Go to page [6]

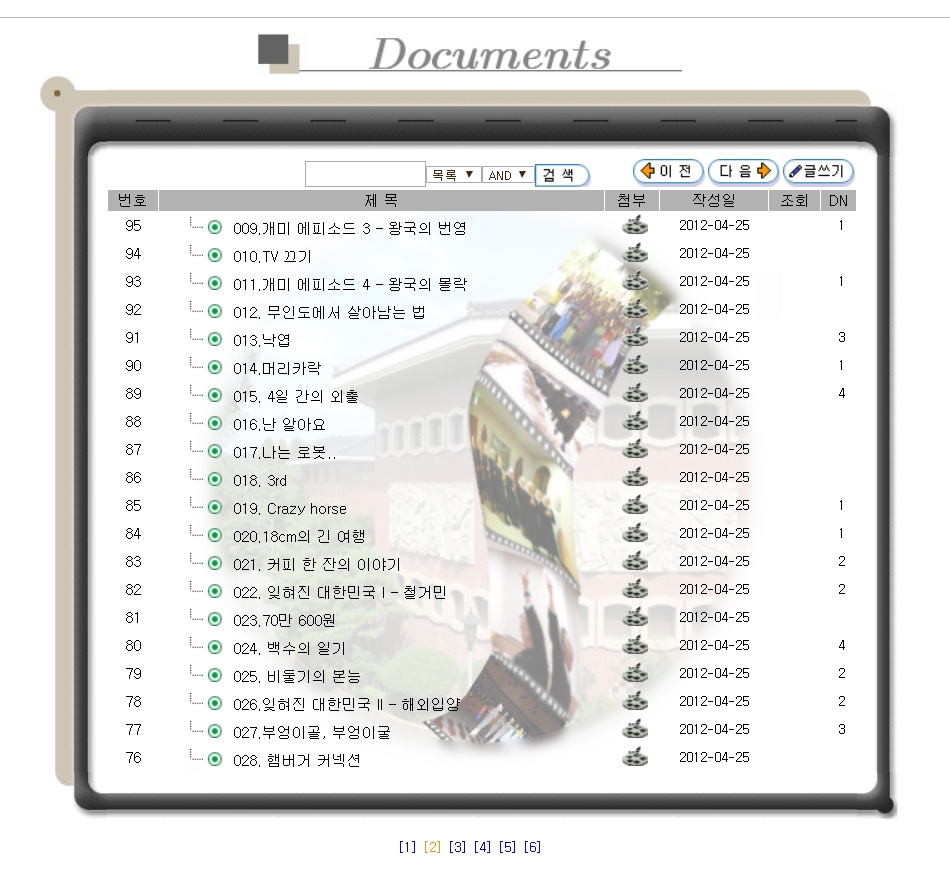click(533, 847)
